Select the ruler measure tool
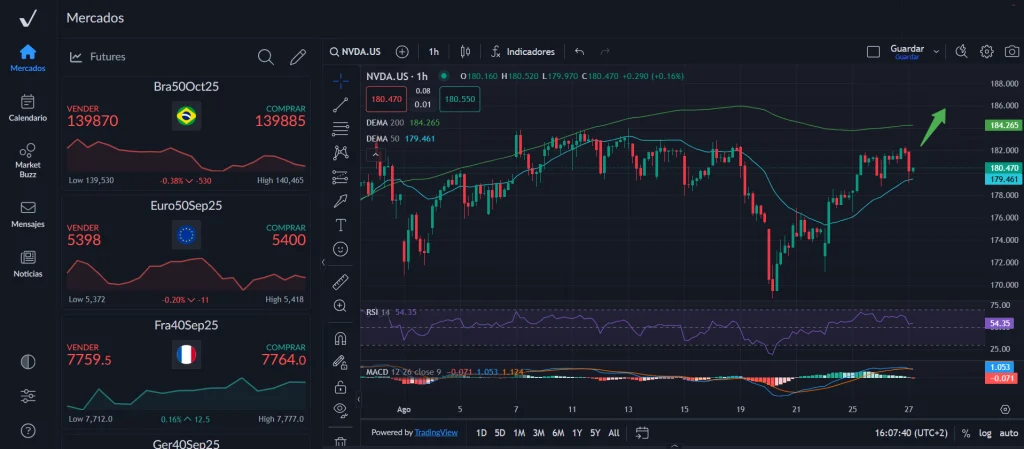Image resolution: width=1024 pixels, height=449 pixels. coord(340,282)
